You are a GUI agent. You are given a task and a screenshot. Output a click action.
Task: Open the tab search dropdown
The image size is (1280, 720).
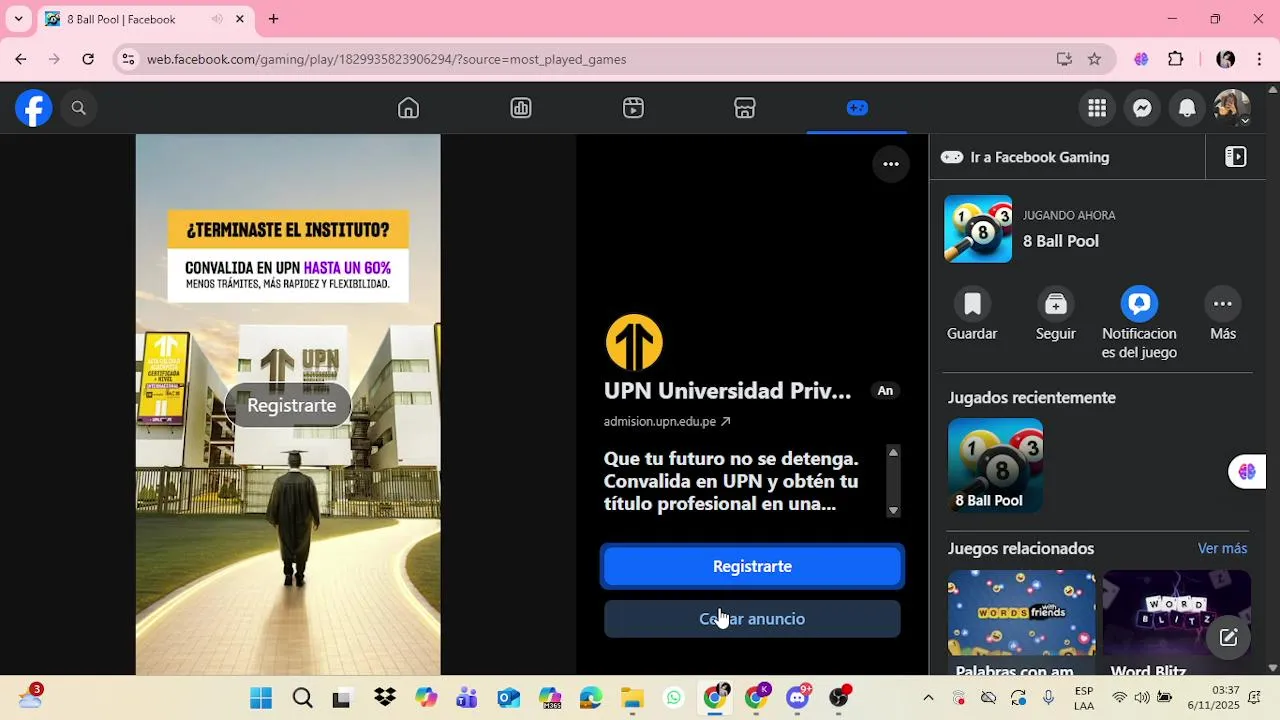18,19
